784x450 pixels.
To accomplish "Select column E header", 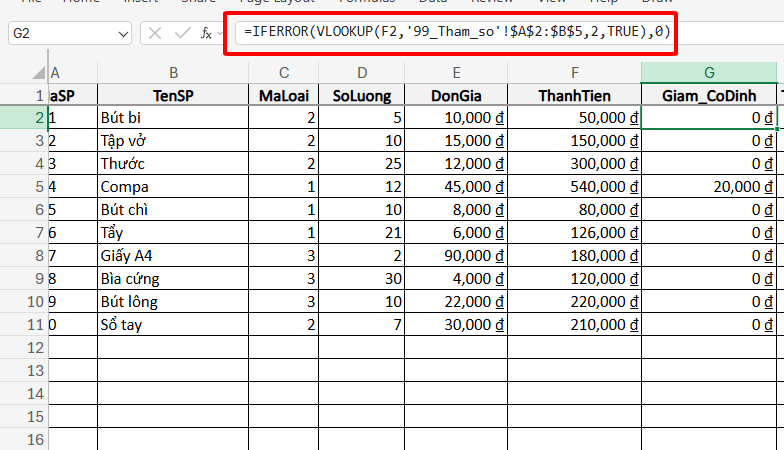I will click(x=456, y=73).
